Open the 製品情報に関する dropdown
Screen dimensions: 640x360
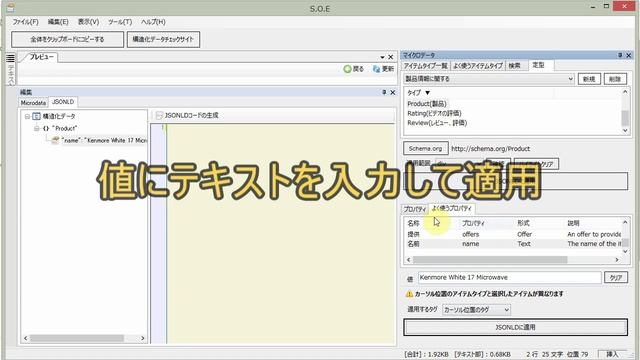pyautogui.click(x=571, y=79)
